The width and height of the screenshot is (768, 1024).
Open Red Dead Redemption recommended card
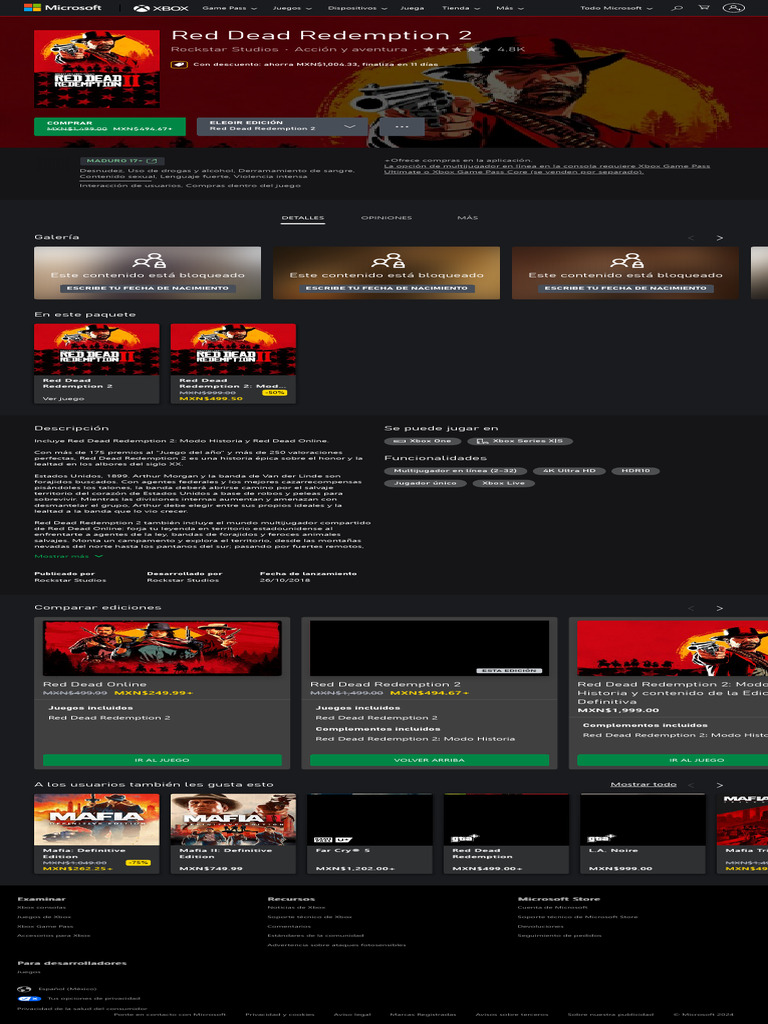coord(506,834)
